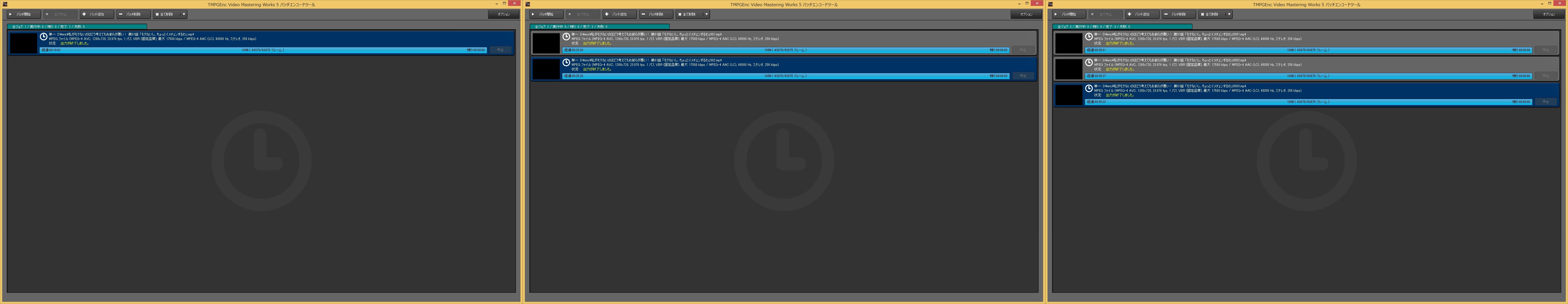Expand 全て削除 dropdown arrow in the leftmost window
1568x304 pixels.
[x=184, y=14]
